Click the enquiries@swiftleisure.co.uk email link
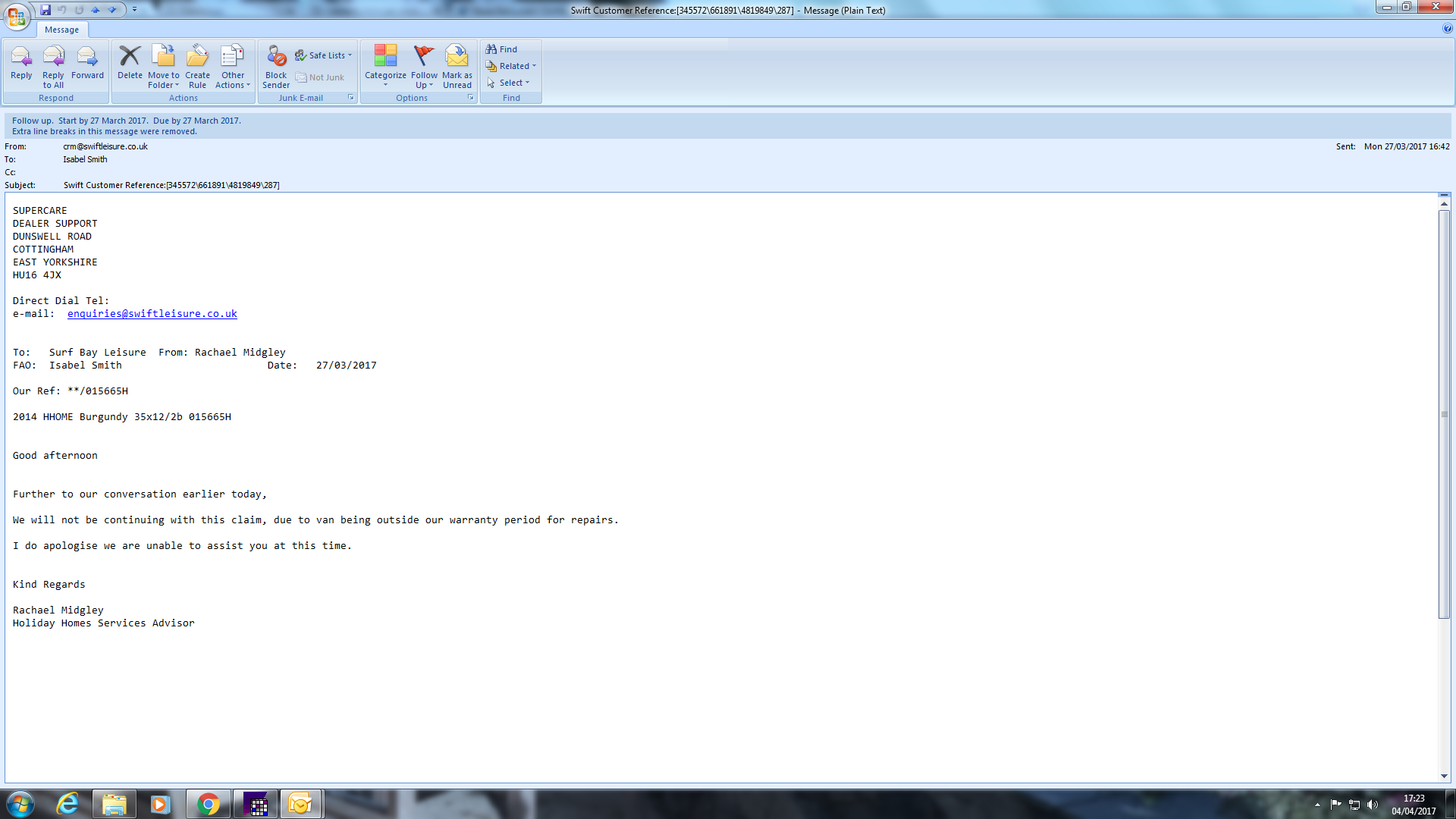The width and height of the screenshot is (1456, 819). [152, 314]
